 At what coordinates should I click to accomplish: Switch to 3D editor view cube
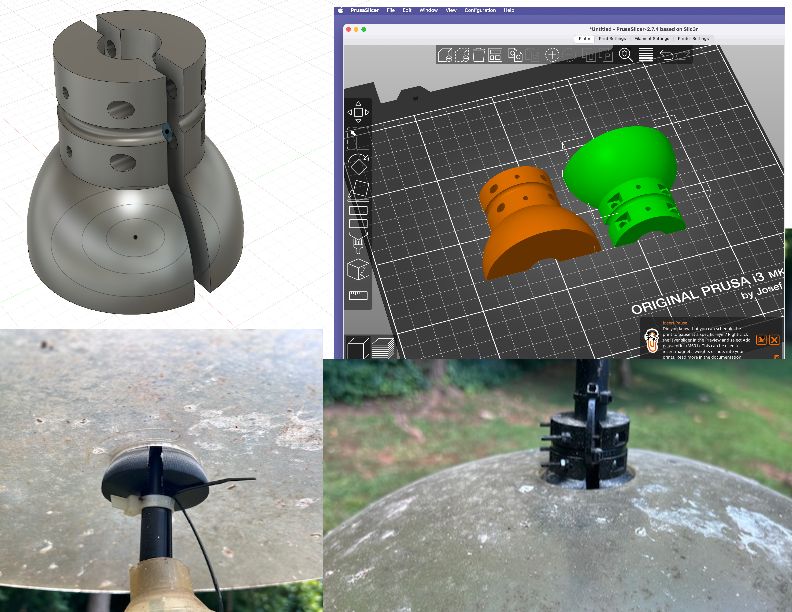click(358, 347)
